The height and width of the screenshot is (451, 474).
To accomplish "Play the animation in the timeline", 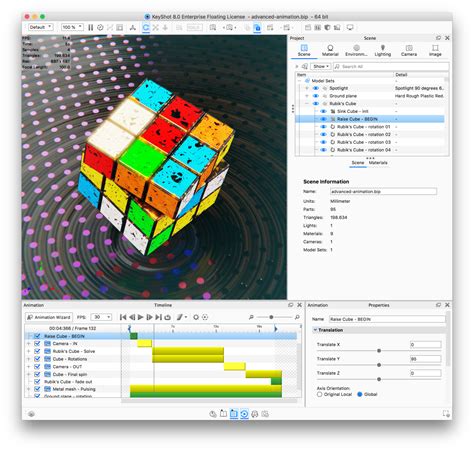I will pyautogui.click(x=141, y=317).
